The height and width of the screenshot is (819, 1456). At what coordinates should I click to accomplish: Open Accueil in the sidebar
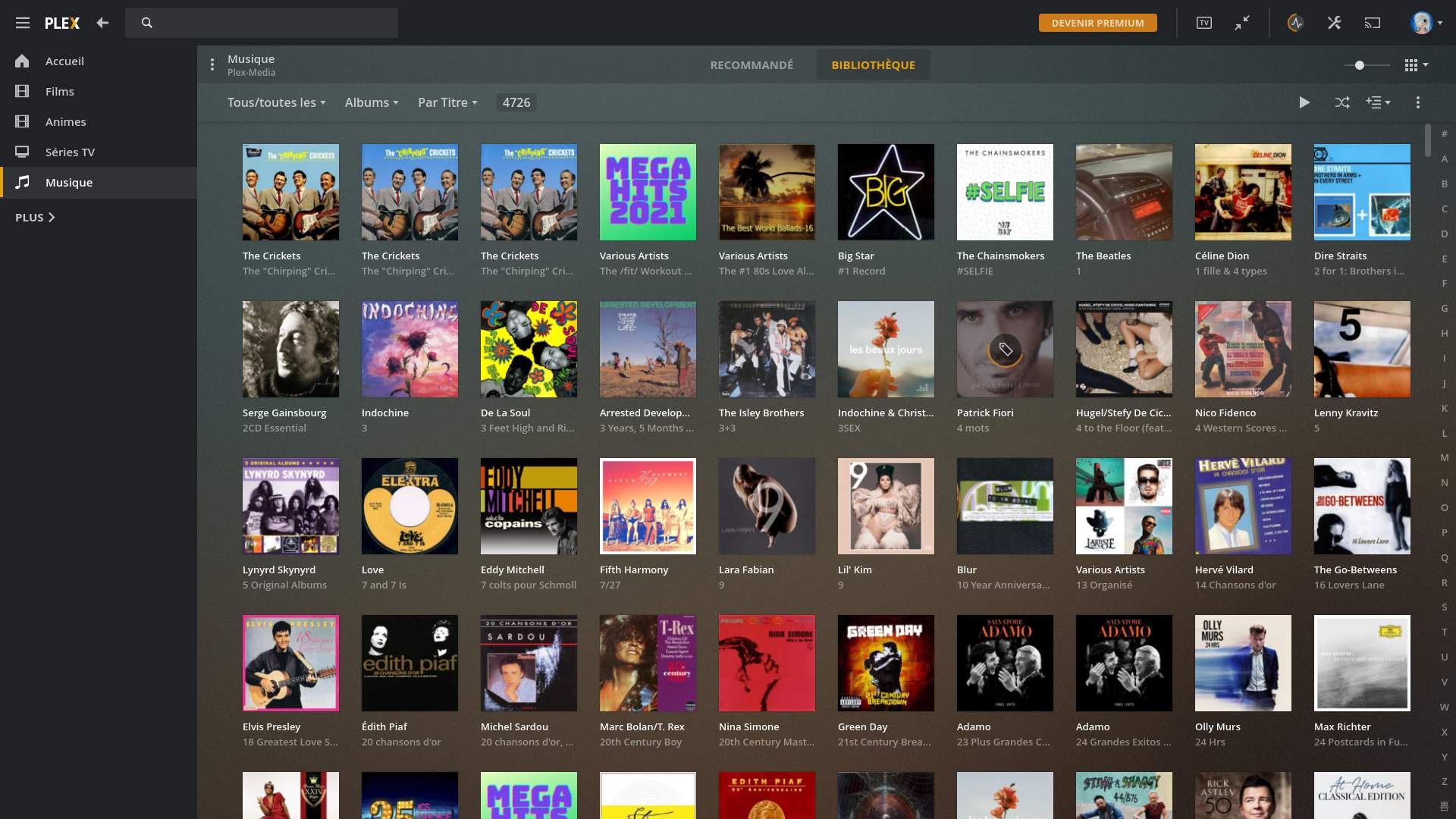[x=99, y=61]
